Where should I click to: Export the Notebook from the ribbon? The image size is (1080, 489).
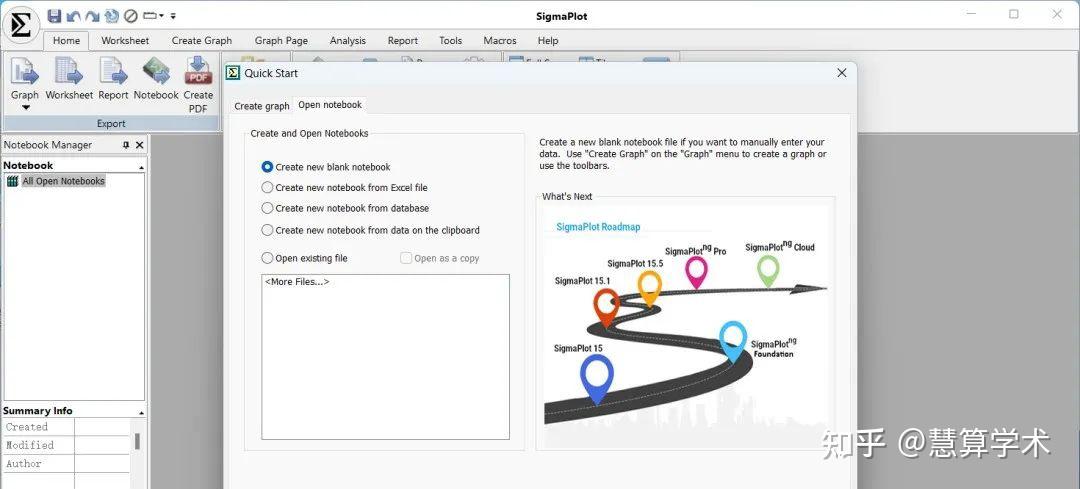(156, 79)
